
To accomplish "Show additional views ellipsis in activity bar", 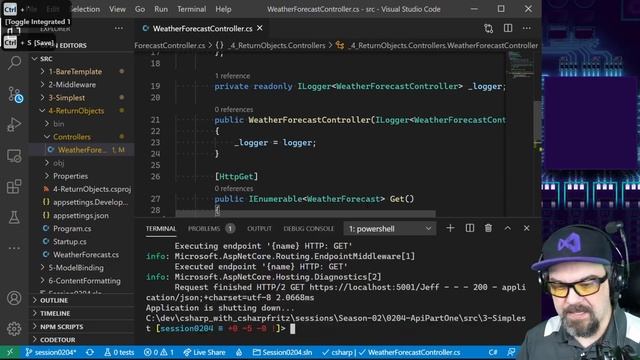I will (x=14, y=248).
